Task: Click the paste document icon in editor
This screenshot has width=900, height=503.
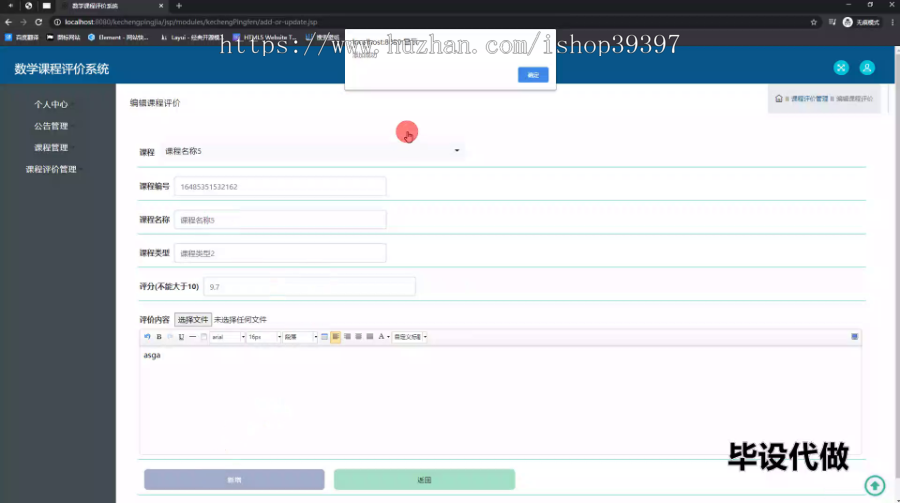Action: [204, 337]
